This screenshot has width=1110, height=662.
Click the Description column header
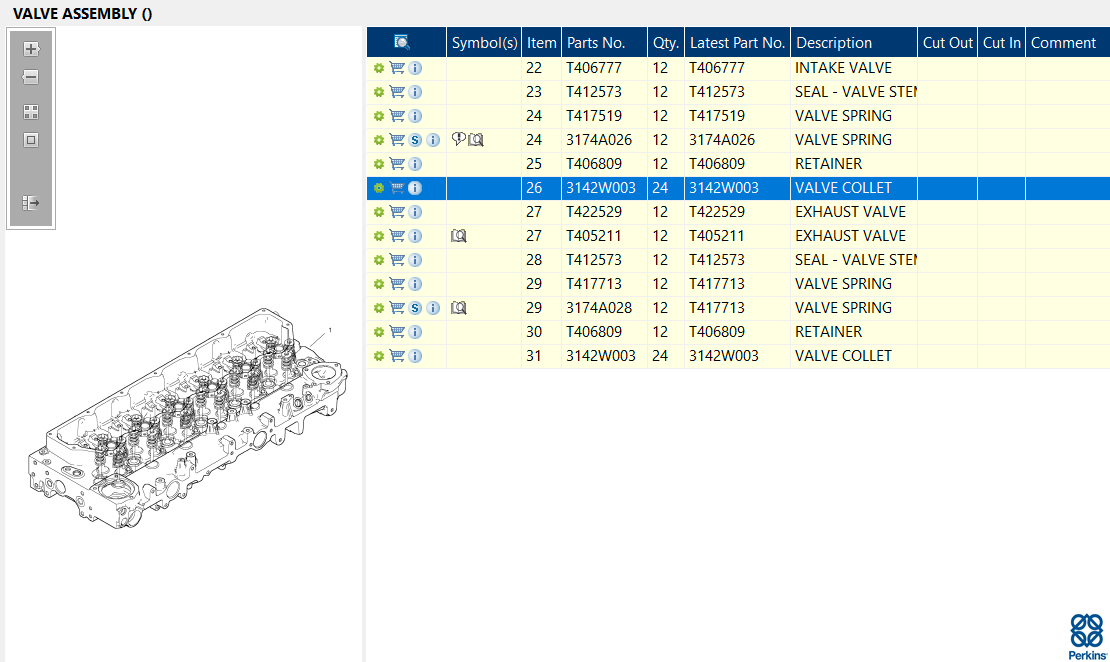834,43
